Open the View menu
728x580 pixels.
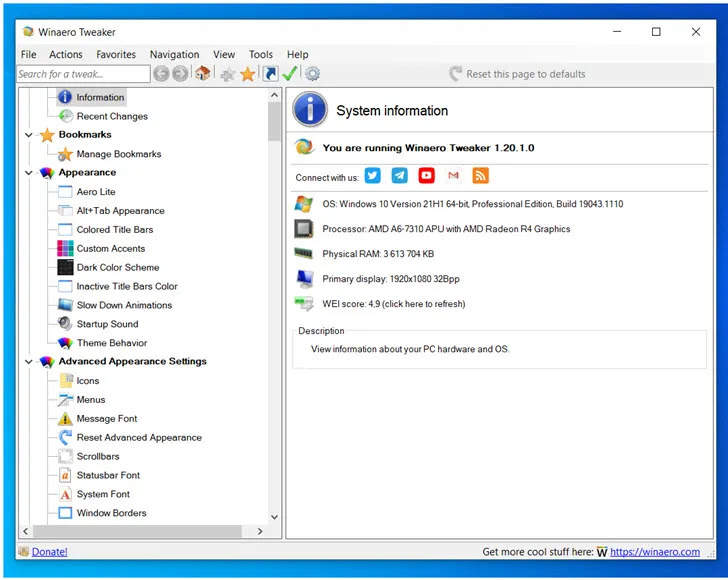pyautogui.click(x=224, y=54)
